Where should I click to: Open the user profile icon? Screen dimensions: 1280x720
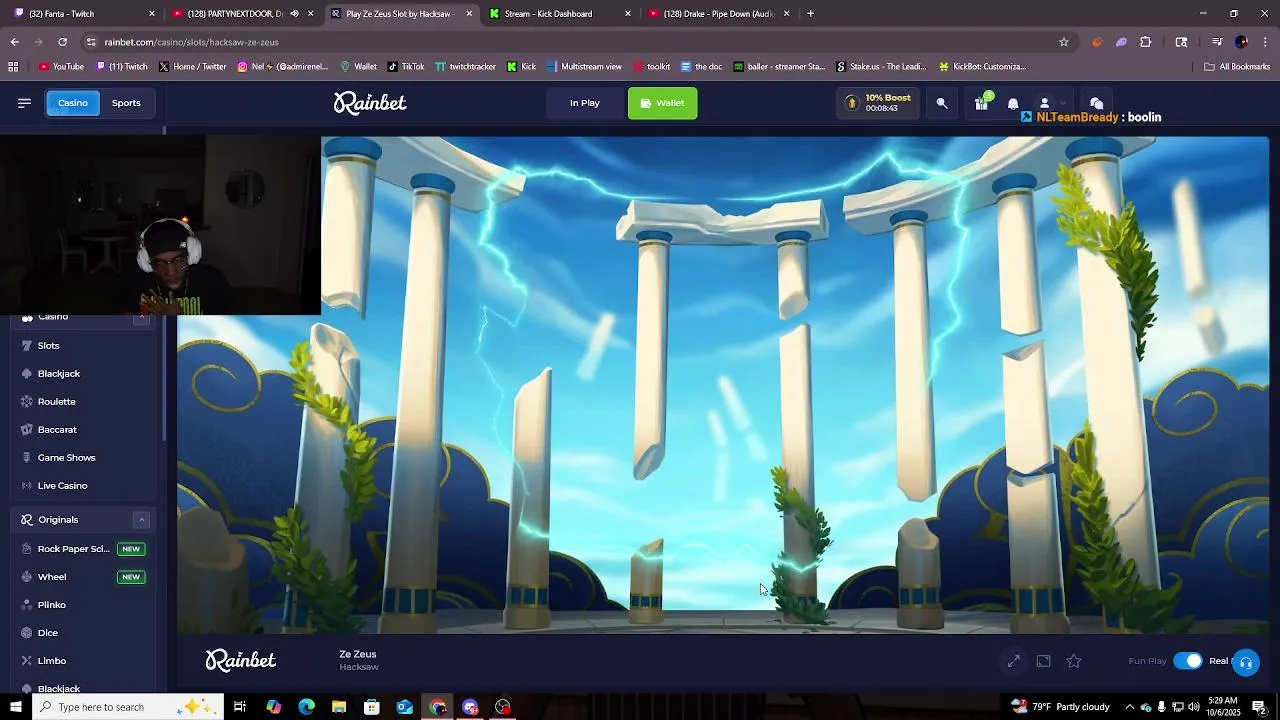pyautogui.click(x=1044, y=103)
